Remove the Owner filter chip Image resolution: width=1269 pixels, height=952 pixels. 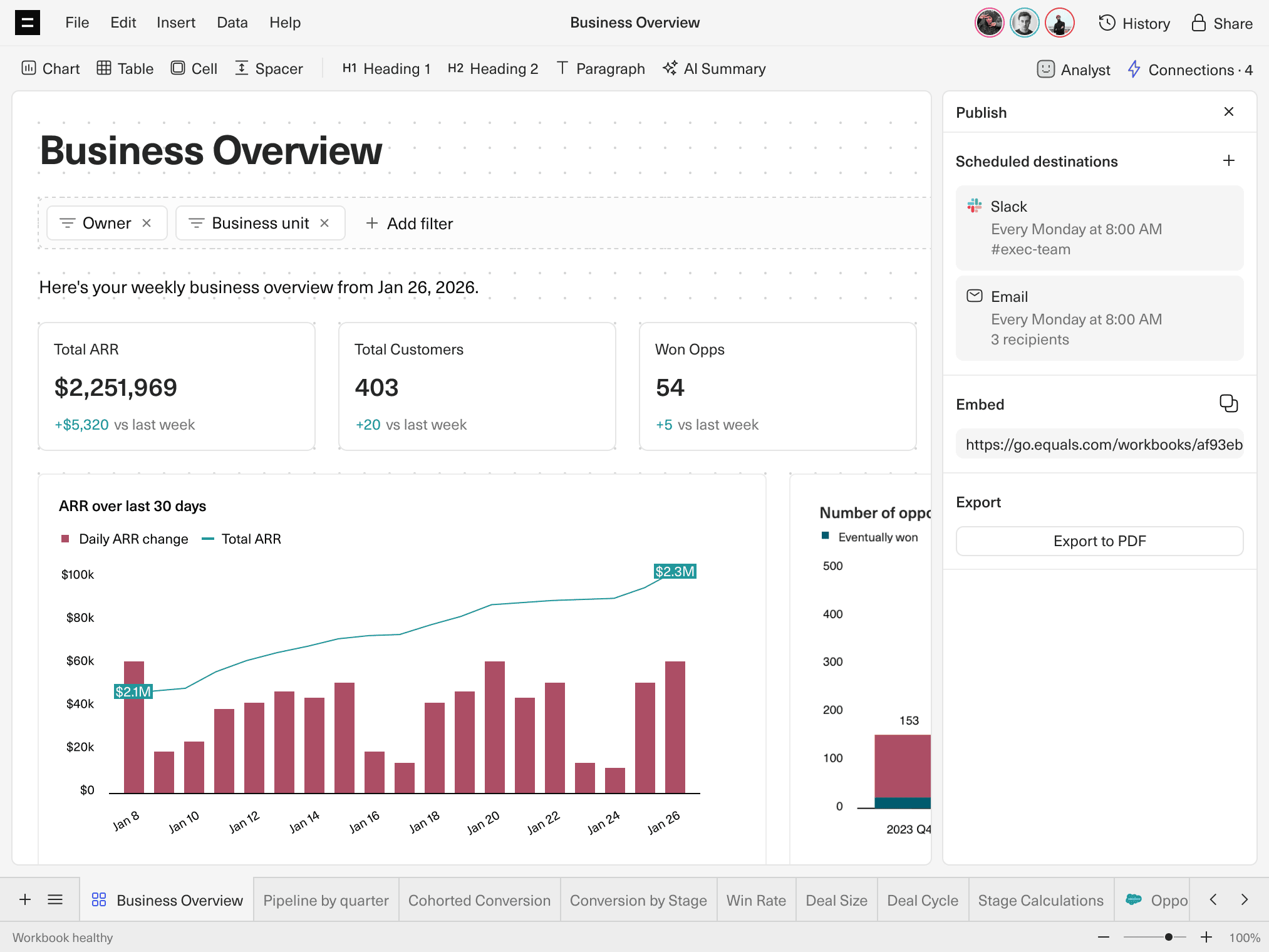pyautogui.click(x=148, y=223)
